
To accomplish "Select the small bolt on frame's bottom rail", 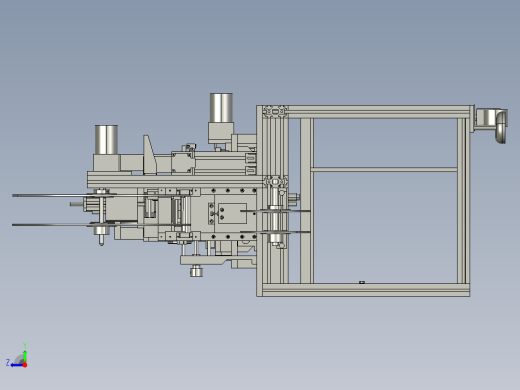I will [362, 282].
